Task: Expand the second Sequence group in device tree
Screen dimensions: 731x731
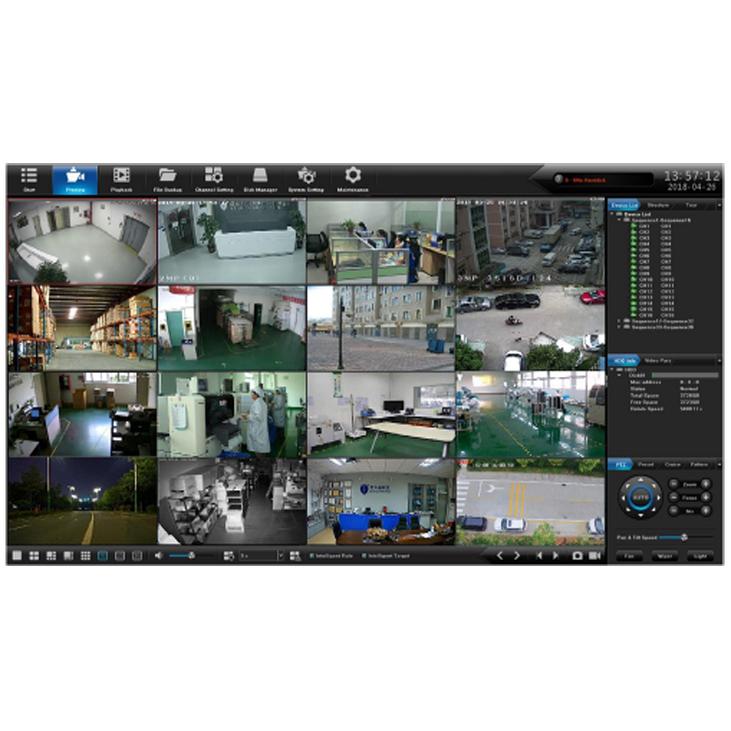Action: (x=620, y=321)
